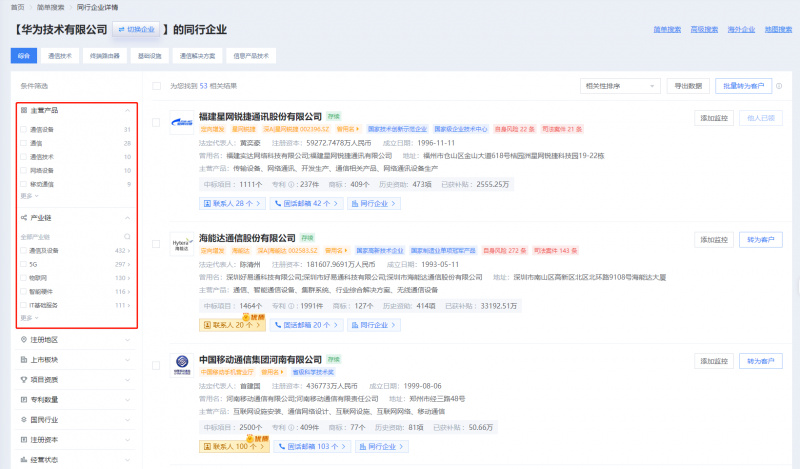Expand 曾用名 tag for 中国移动河南
The width and height of the screenshot is (800, 469).
273,372
